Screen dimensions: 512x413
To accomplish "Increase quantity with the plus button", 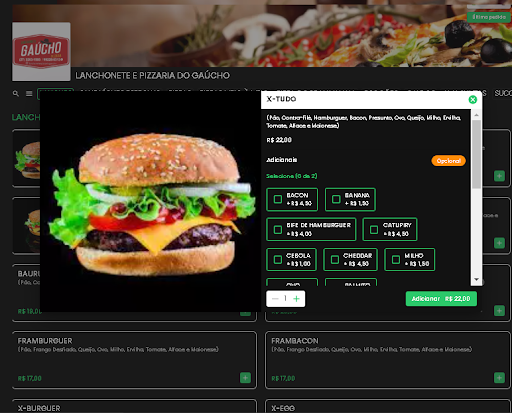I will (x=296, y=299).
